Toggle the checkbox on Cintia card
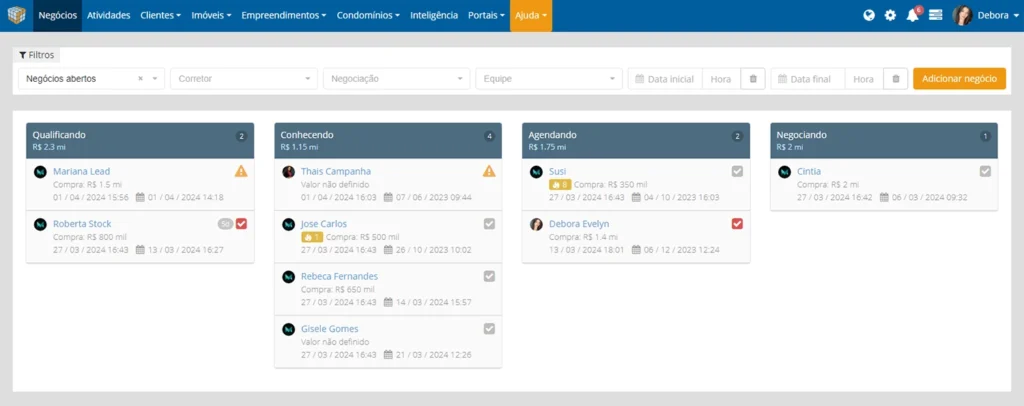This screenshot has width=1024, height=406. click(x=985, y=172)
